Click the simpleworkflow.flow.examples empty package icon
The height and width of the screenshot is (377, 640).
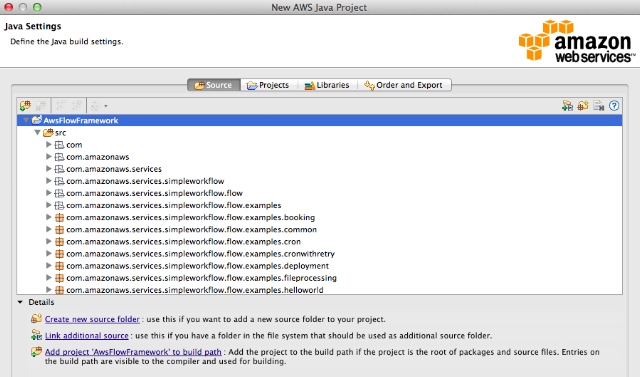[60, 205]
